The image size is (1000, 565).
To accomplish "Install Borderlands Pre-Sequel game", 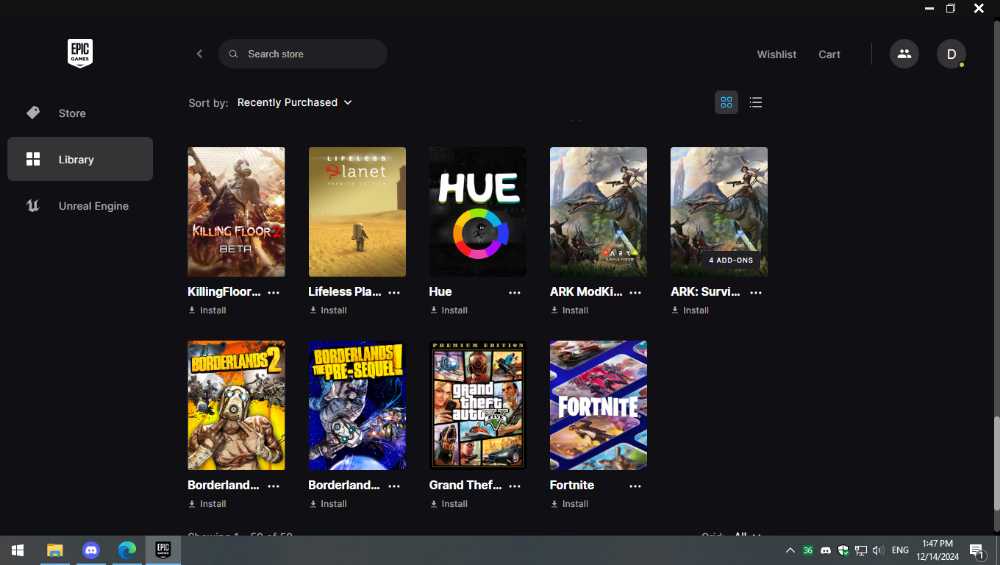I will point(328,503).
